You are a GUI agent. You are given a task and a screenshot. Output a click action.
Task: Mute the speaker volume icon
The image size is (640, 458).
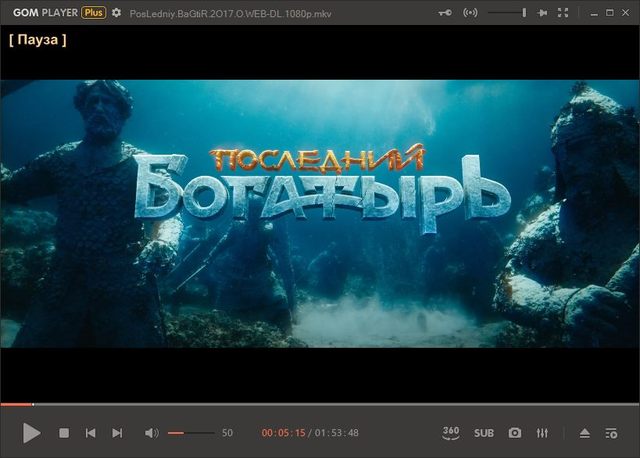coord(151,433)
